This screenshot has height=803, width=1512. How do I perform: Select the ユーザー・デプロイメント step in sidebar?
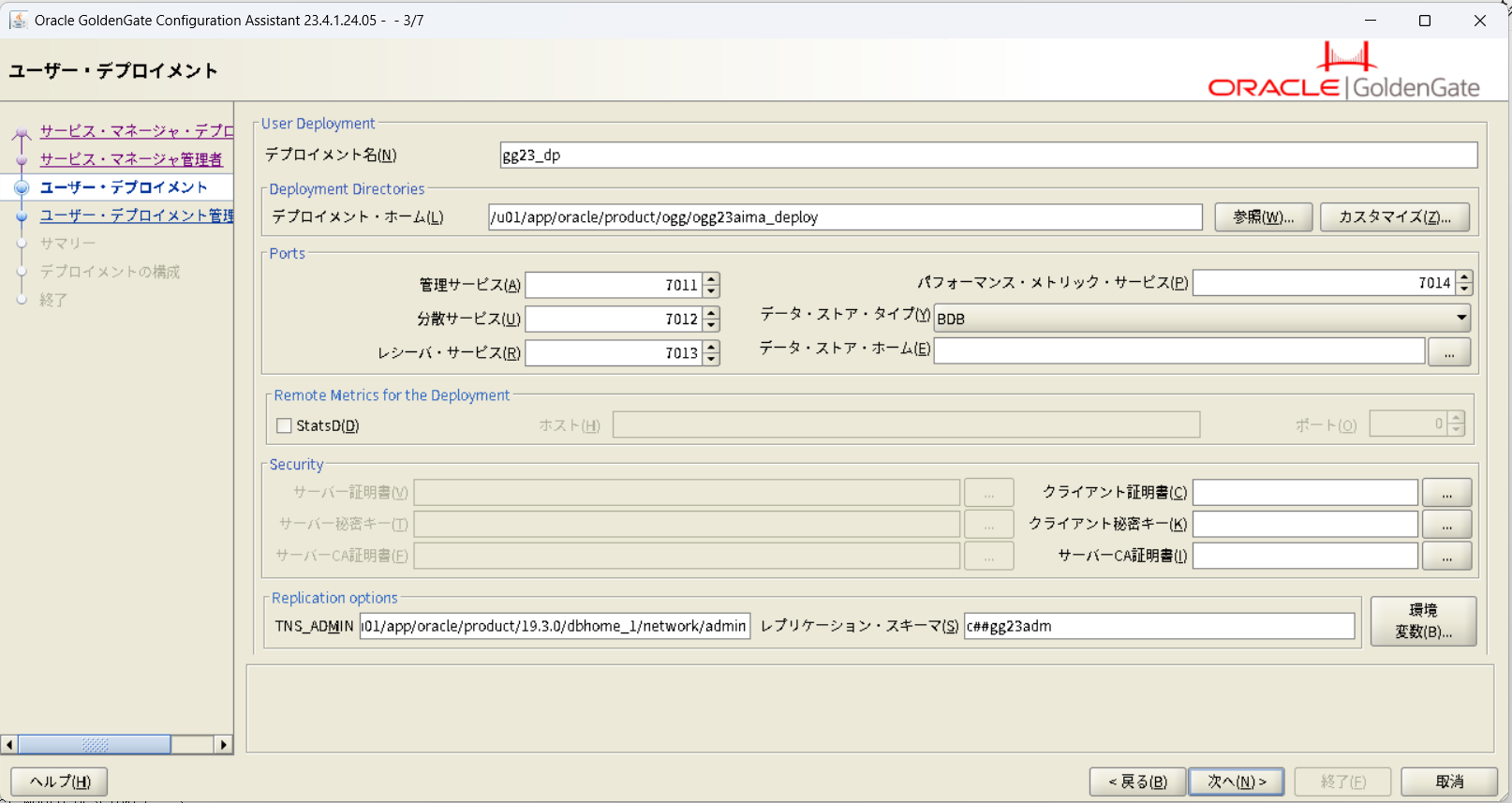click(124, 187)
